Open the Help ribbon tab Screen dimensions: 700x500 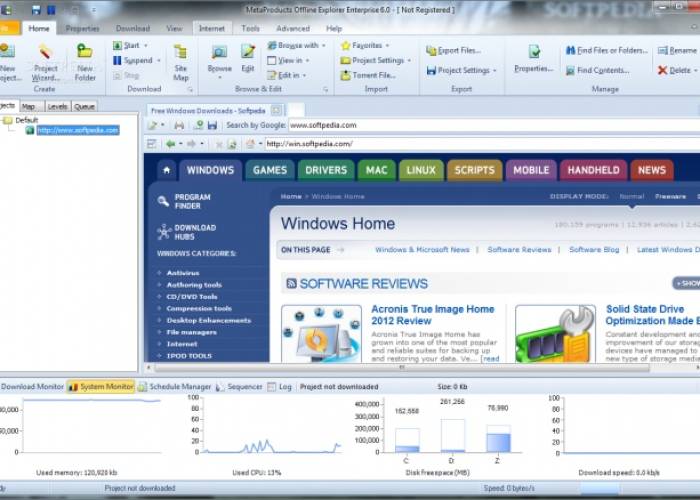click(333, 28)
